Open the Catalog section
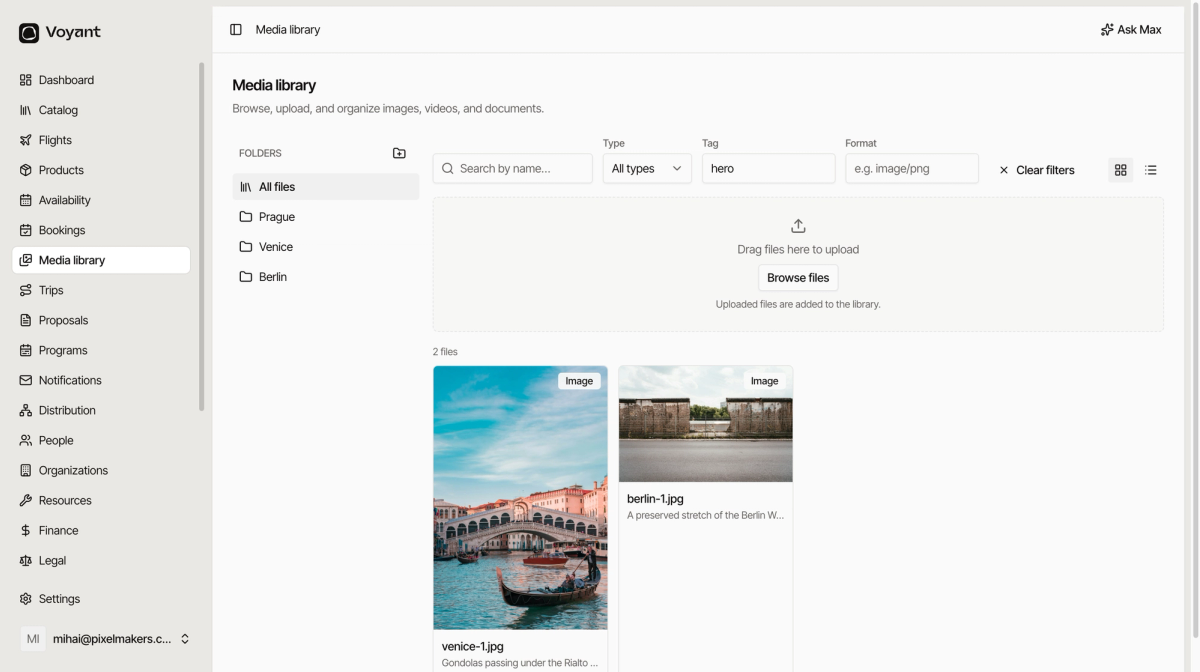The image size is (1200, 672). 101,110
